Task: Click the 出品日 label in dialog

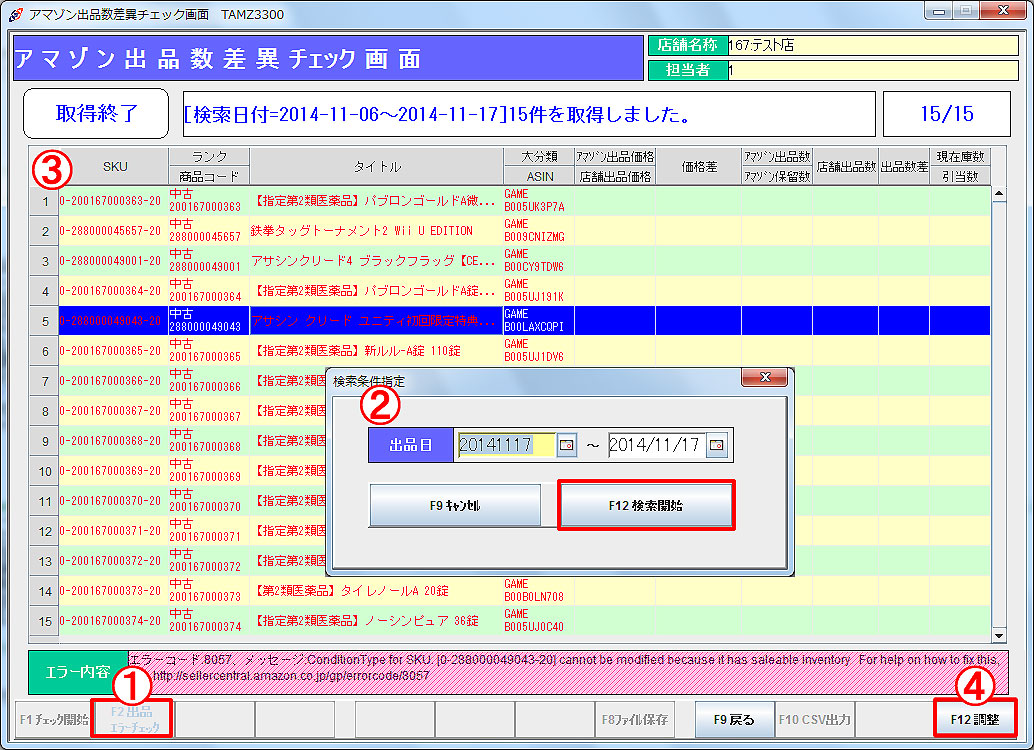Action: 410,445
